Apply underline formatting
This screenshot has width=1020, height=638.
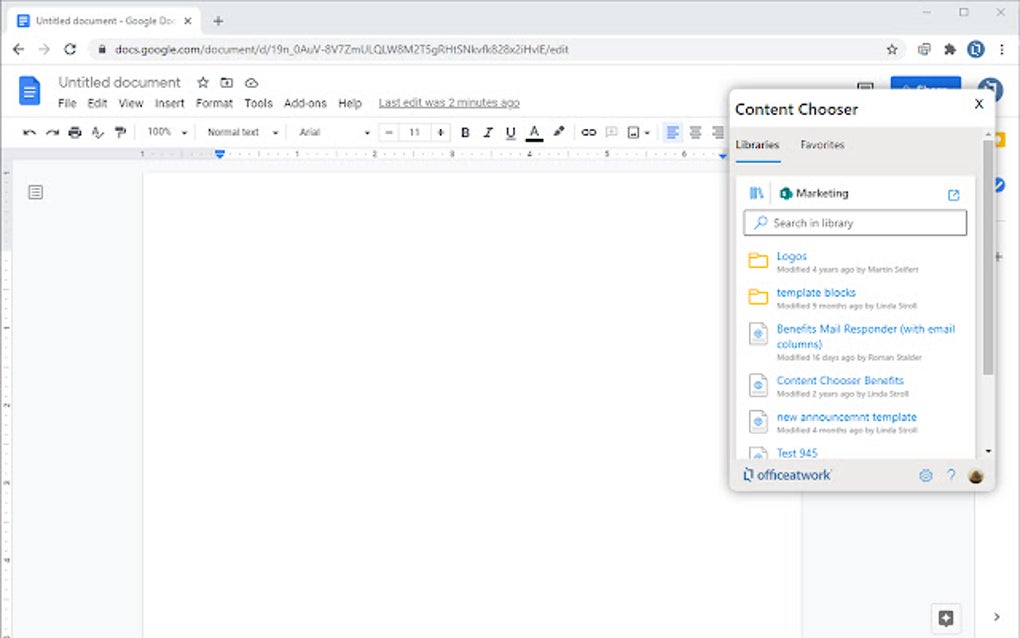click(510, 132)
